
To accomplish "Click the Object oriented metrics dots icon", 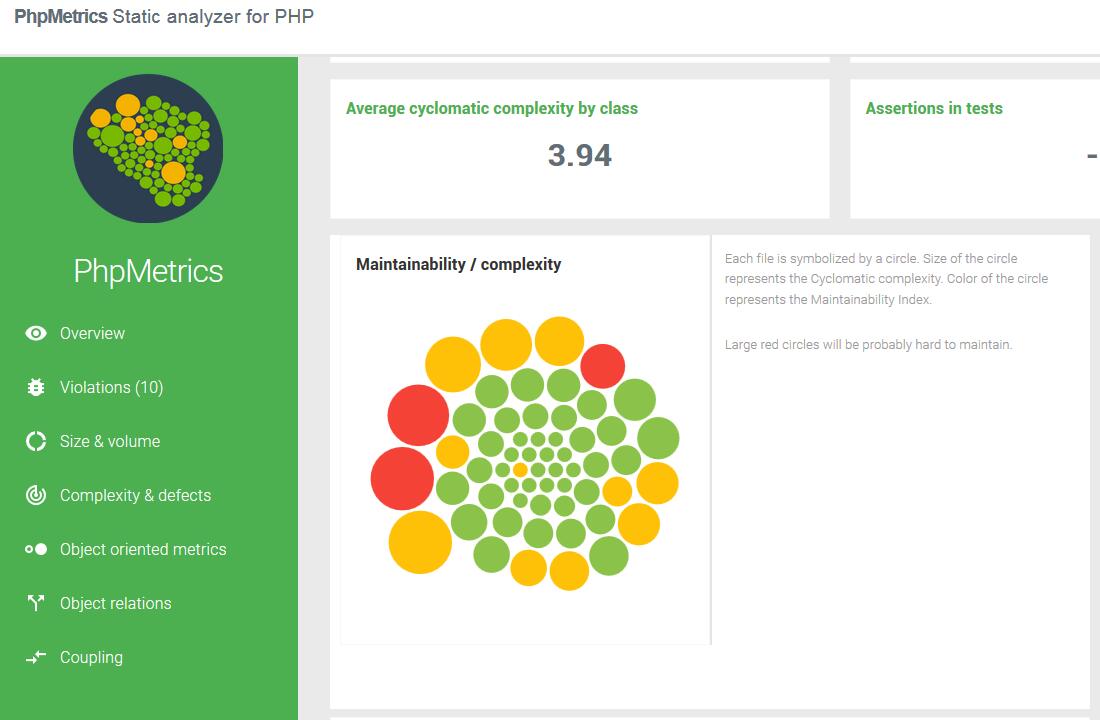I will point(36,549).
